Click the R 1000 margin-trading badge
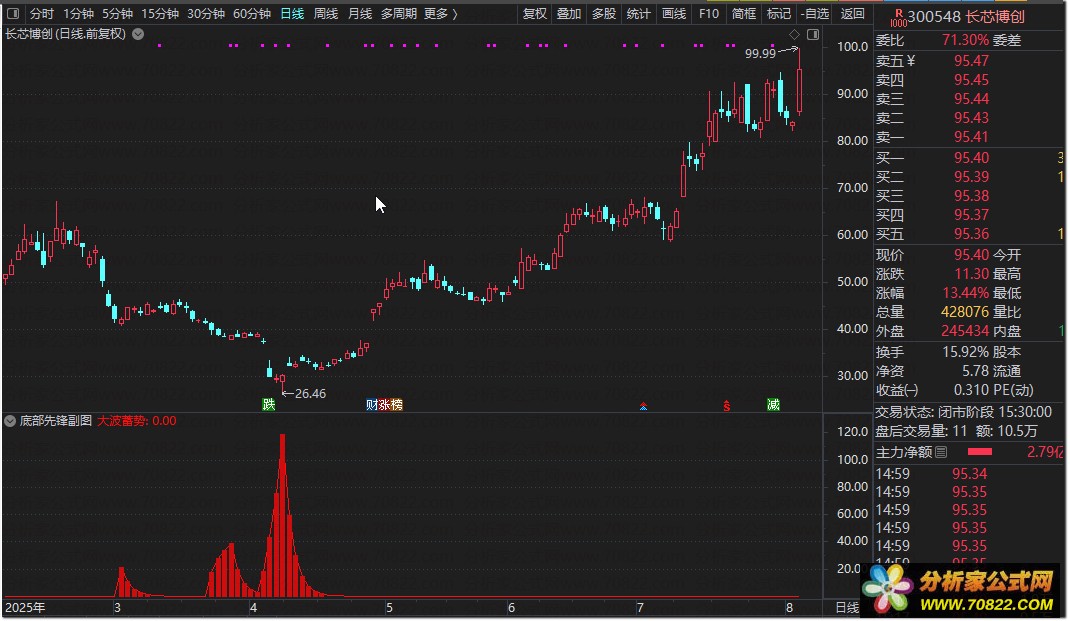Image resolution: width=1070 pixels, height=621 pixels. [x=898, y=18]
